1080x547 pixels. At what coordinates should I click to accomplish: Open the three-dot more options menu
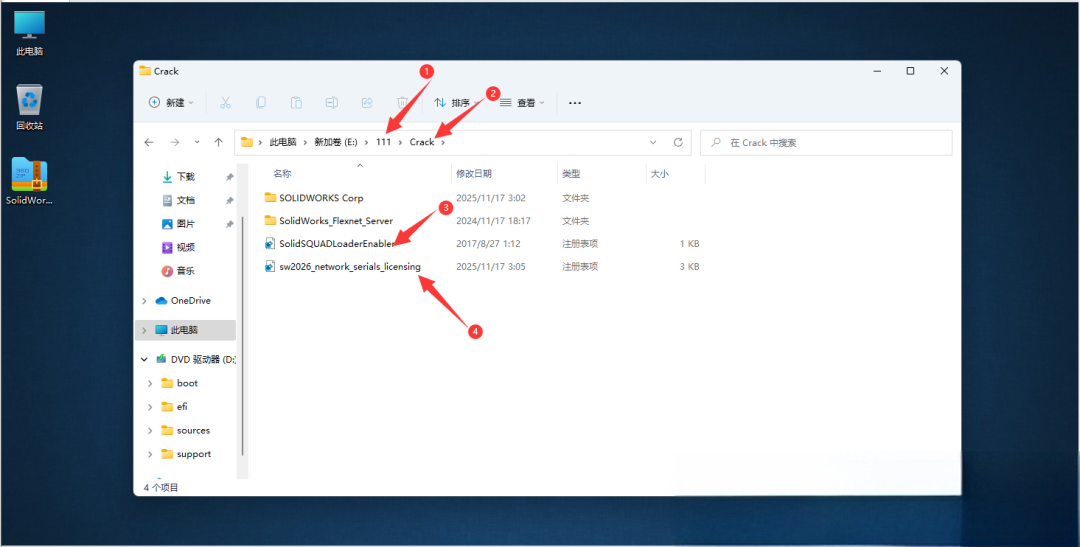point(574,103)
